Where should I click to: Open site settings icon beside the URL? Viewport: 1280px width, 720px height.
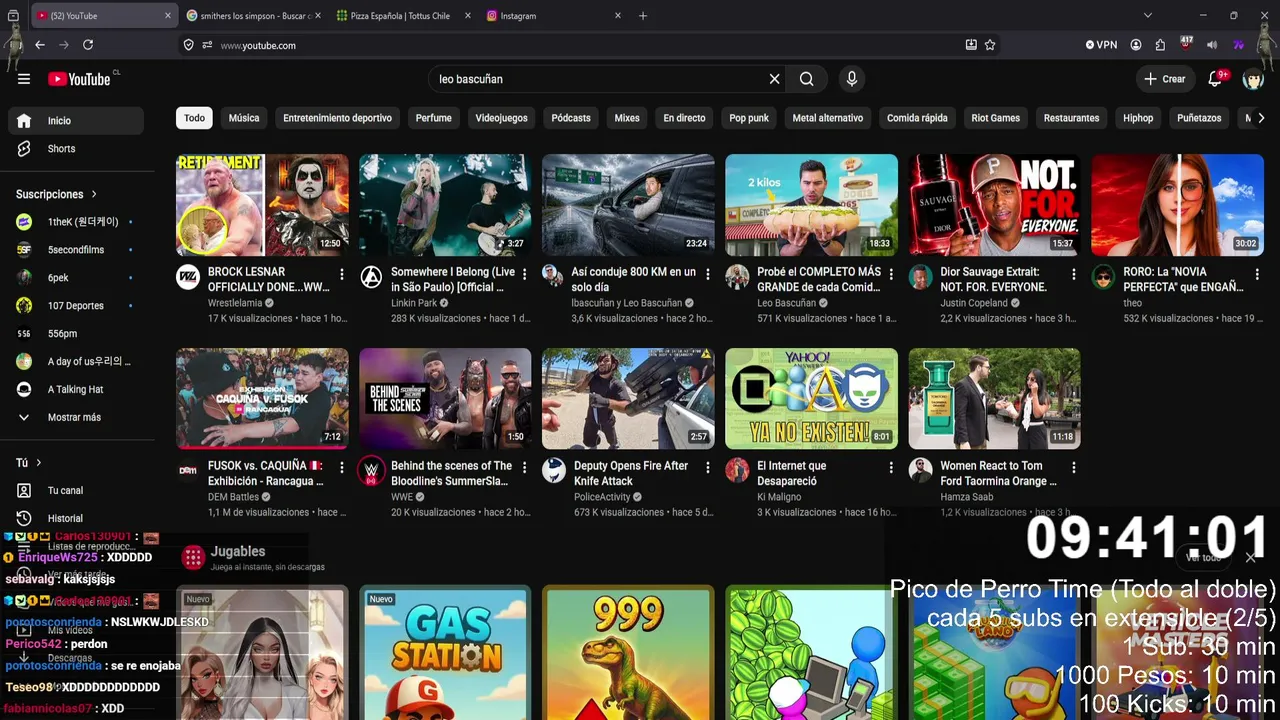pos(207,45)
